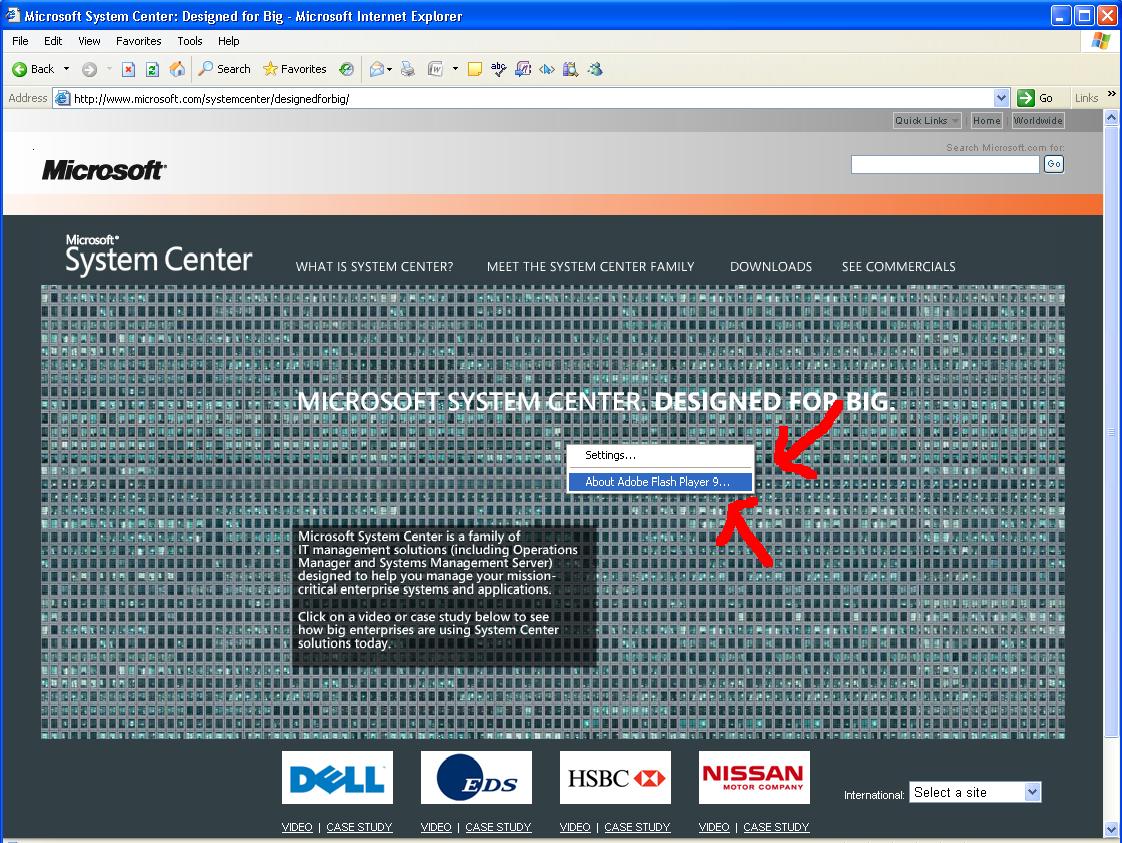
Task: Click the Worldwide header button
Action: pyautogui.click(x=1038, y=120)
